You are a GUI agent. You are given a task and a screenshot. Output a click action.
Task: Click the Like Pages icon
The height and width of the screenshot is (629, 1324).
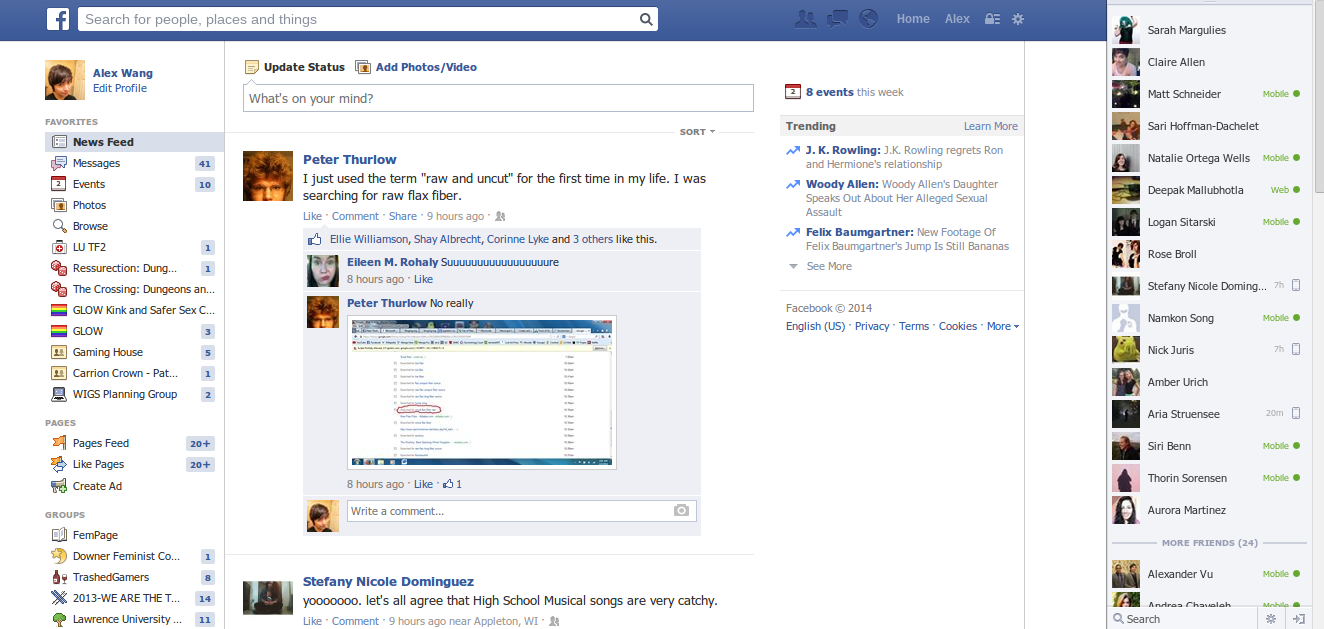point(59,464)
